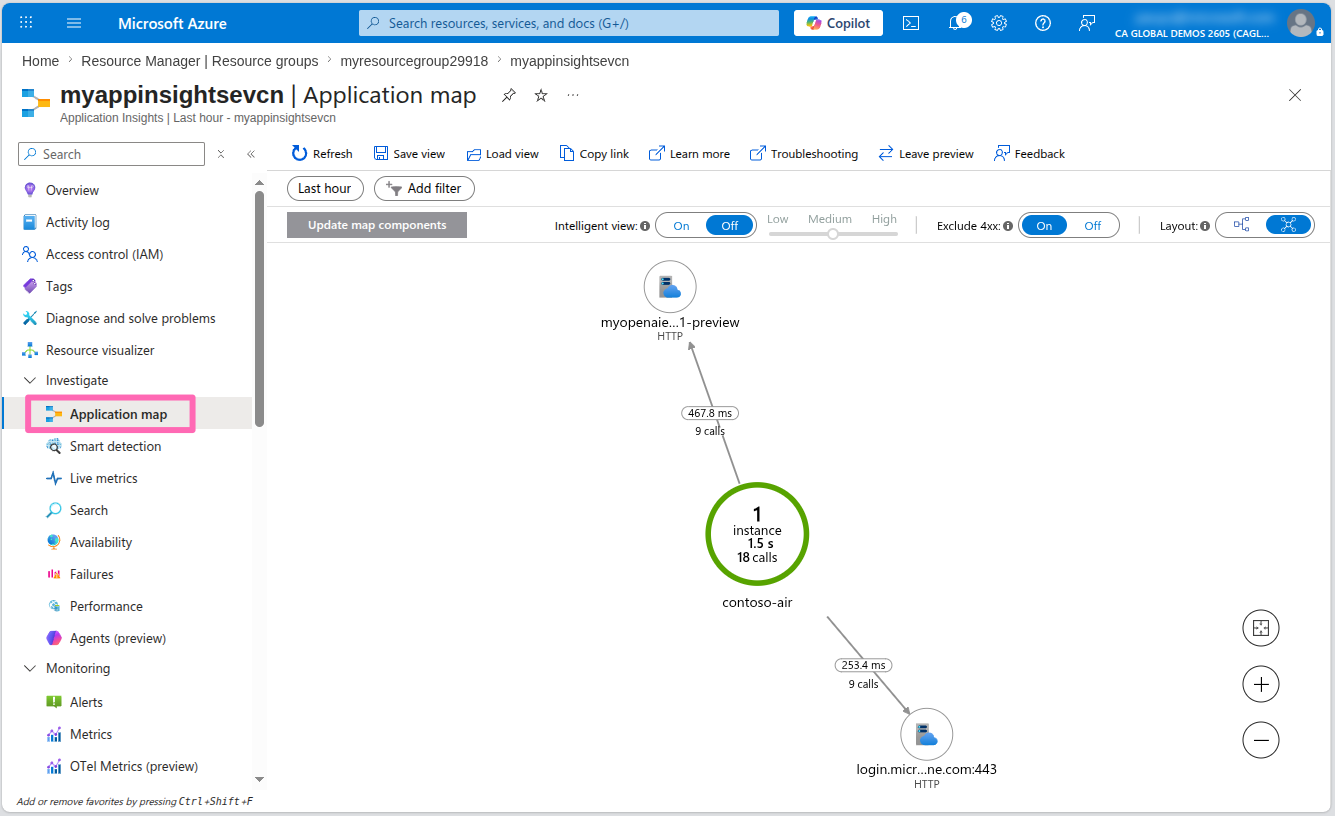1335x816 pixels.
Task: Open the Intelligent view info icon
Action: coord(645,226)
